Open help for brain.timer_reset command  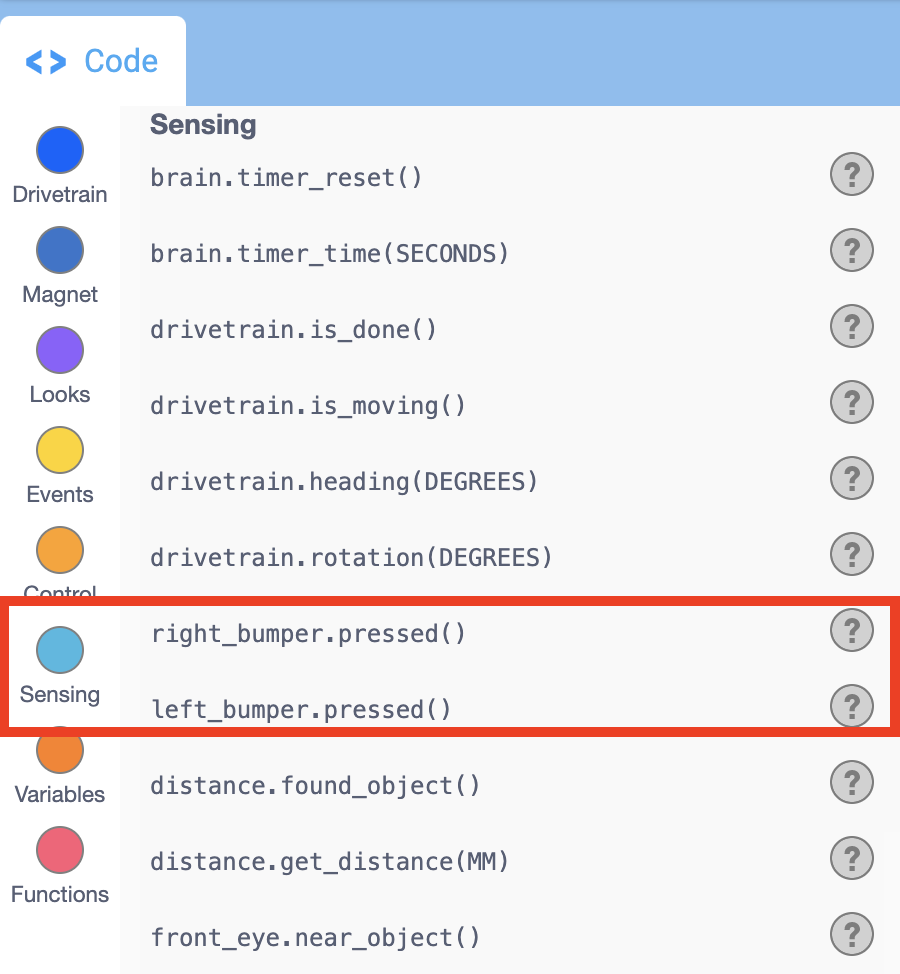[851, 174]
